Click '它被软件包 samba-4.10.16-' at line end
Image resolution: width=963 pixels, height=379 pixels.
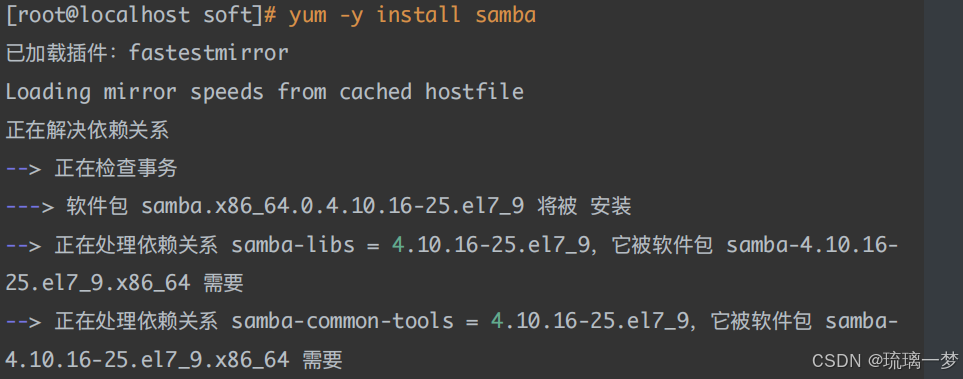pyautogui.click(x=754, y=245)
